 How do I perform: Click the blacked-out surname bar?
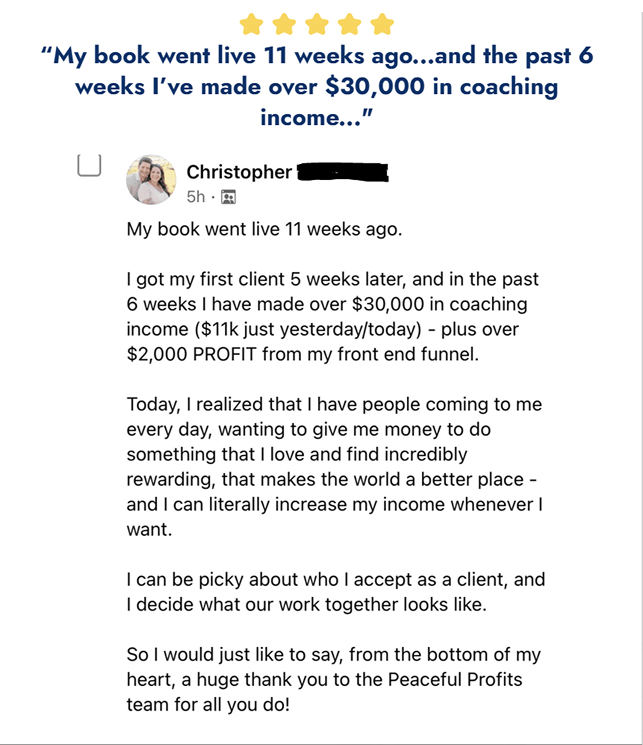tap(343, 172)
